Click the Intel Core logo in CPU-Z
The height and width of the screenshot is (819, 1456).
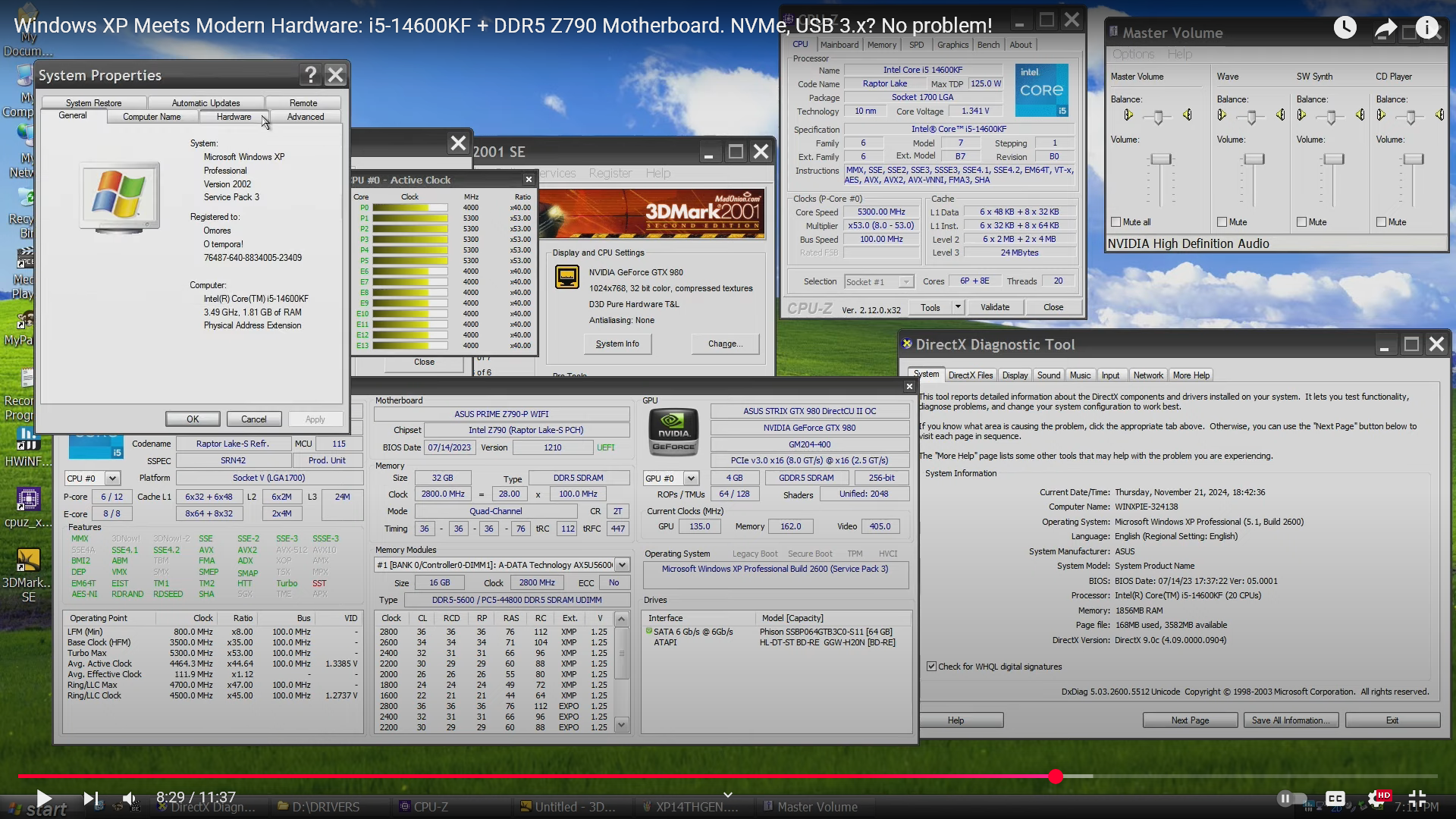(x=1042, y=89)
